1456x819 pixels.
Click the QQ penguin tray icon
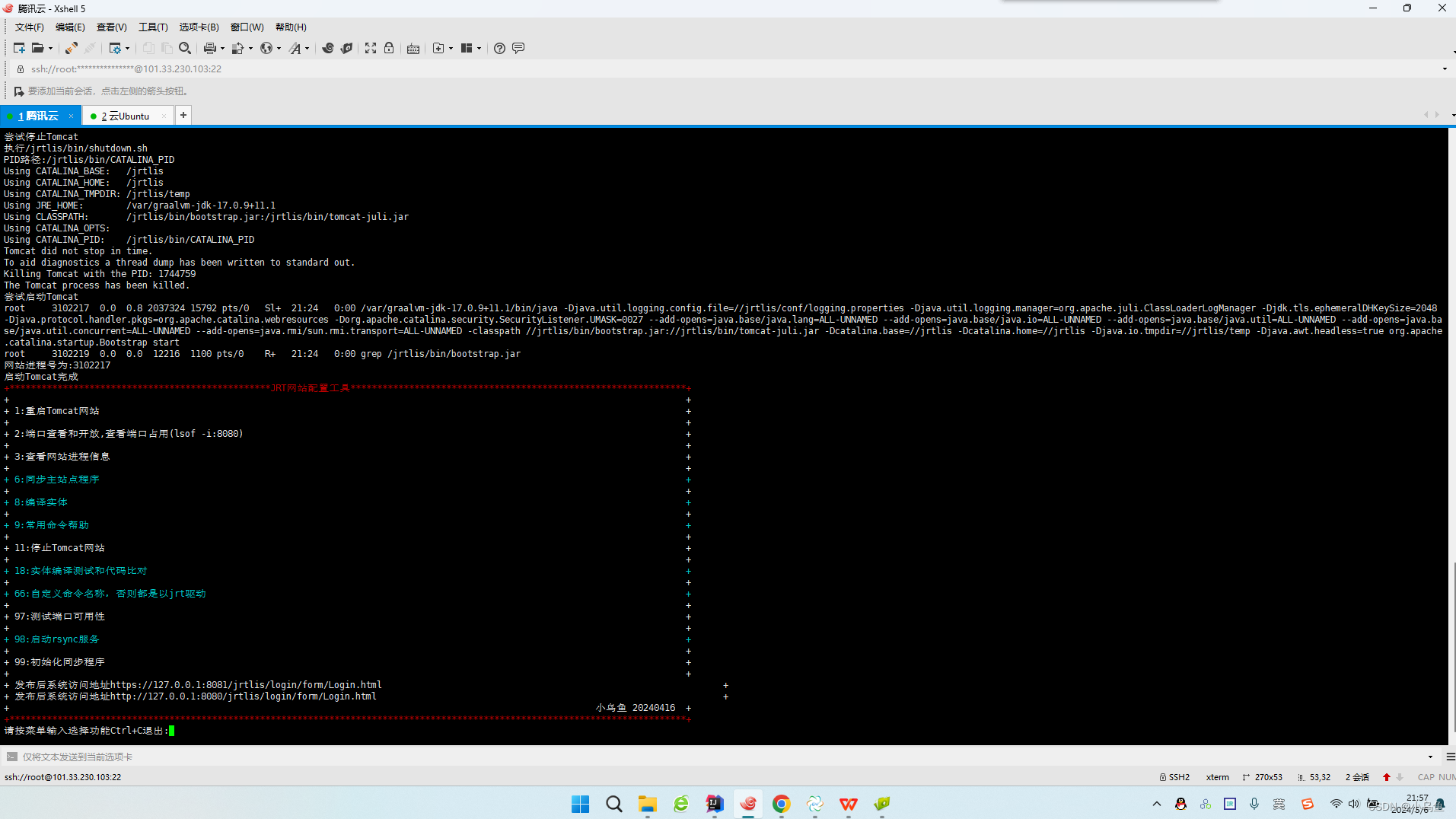(x=1180, y=804)
